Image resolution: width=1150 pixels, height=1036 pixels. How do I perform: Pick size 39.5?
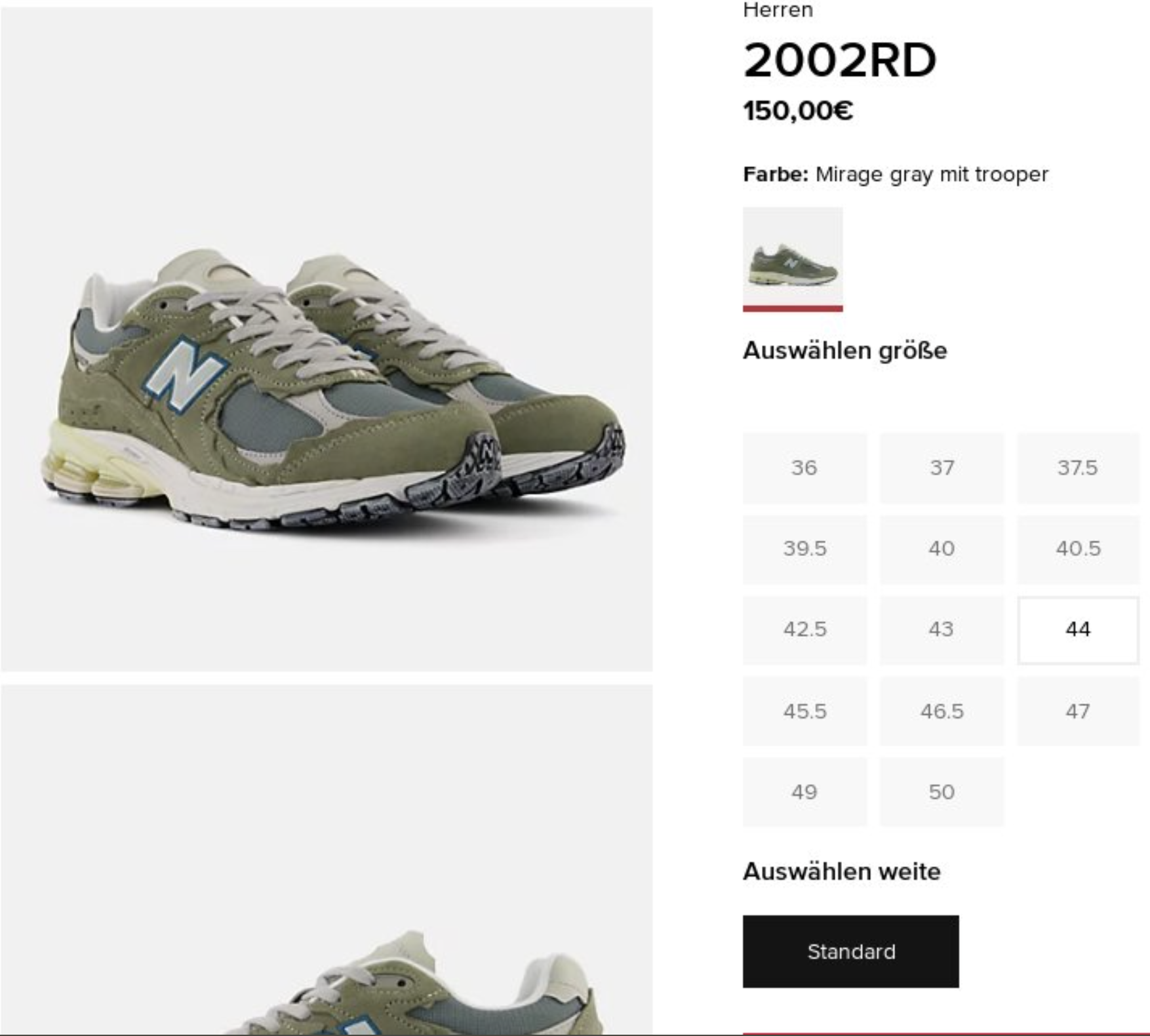(x=804, y=549)
